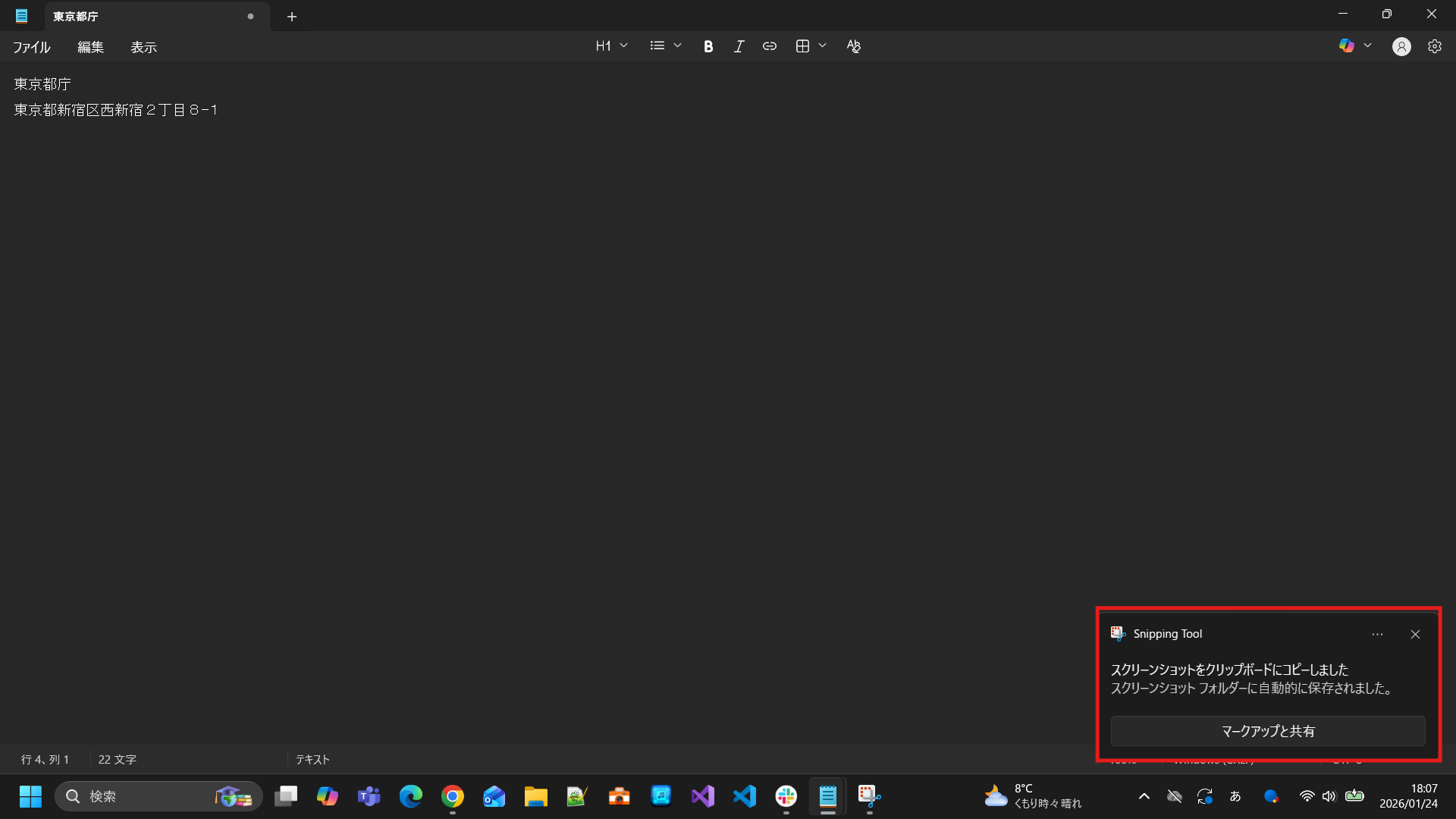Click the clear formatting icon
Viewport: 1456px width, 819px height.
pos(853,46)
